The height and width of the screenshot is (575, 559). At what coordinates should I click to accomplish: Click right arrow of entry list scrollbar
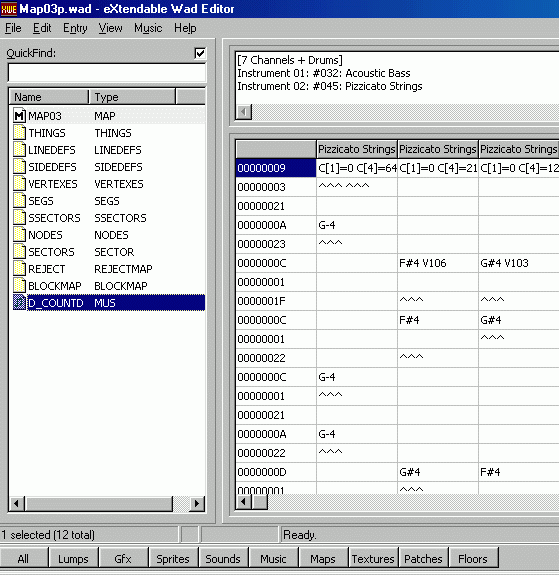pyautogui.click(x=197, y=503)
